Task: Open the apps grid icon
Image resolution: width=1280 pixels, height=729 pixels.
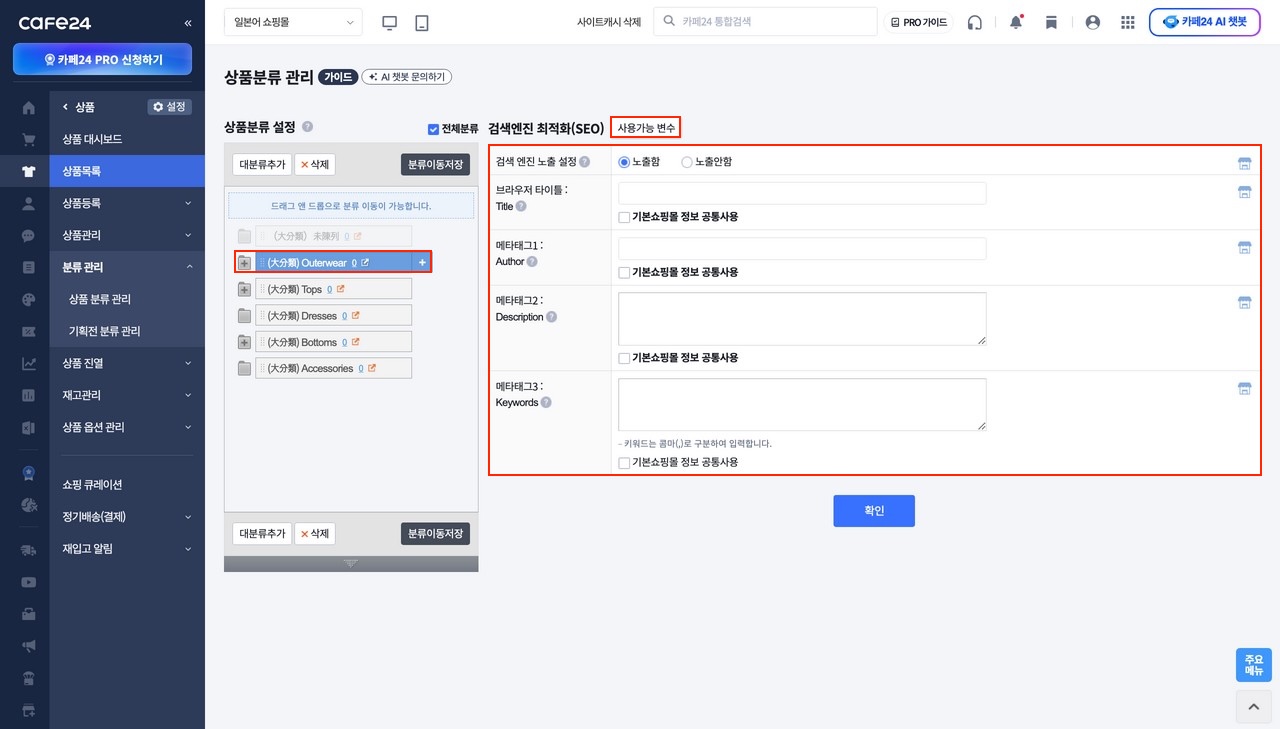Action: [x=1128, y=22]
